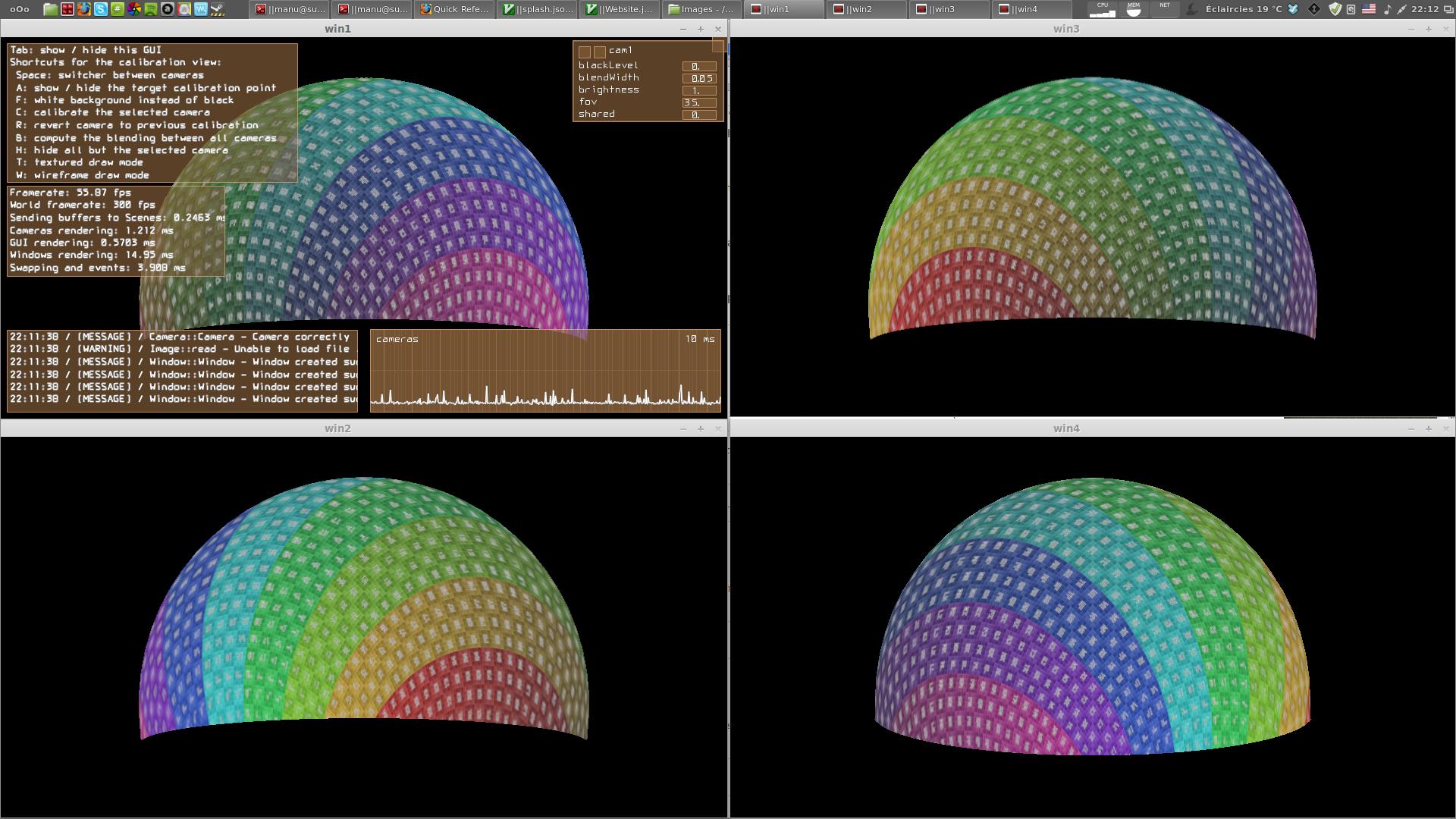Click the US flag keyboard layout indicator
This screenshot has height=819, width=1456.
[1369, 9]
